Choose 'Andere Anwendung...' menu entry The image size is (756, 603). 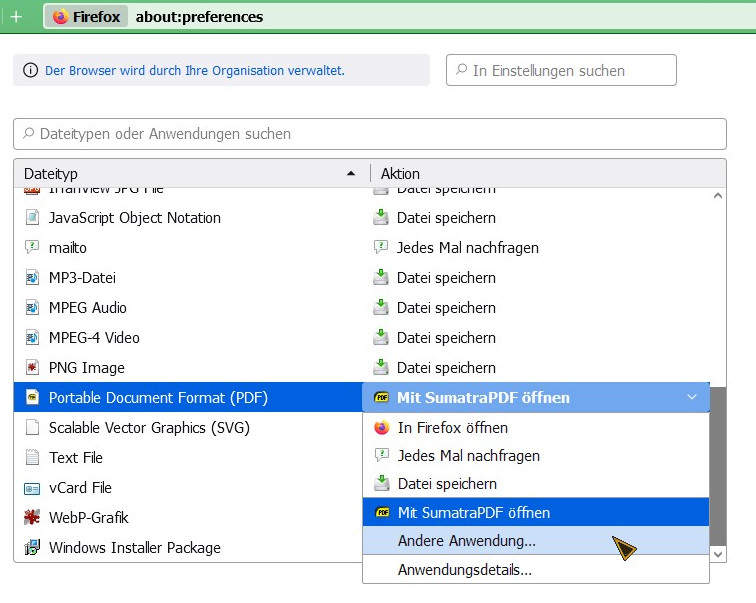click(x=466, y=541)
